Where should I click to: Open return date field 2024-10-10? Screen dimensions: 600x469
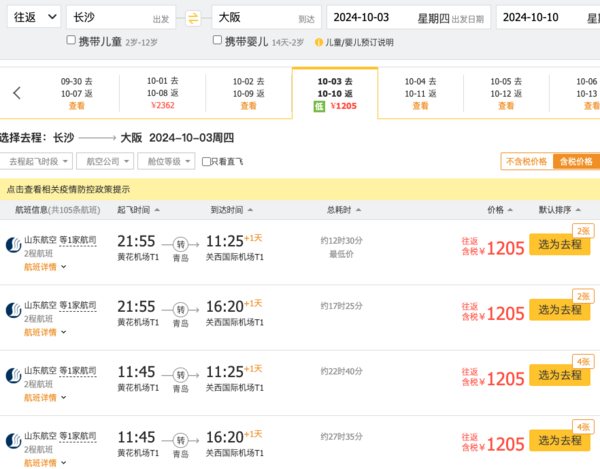pos(548,17)
